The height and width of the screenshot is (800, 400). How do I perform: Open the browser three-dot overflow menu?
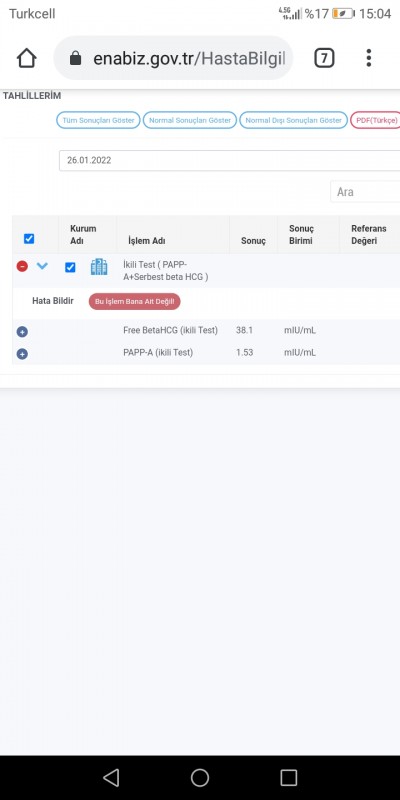tap(369, 58)
